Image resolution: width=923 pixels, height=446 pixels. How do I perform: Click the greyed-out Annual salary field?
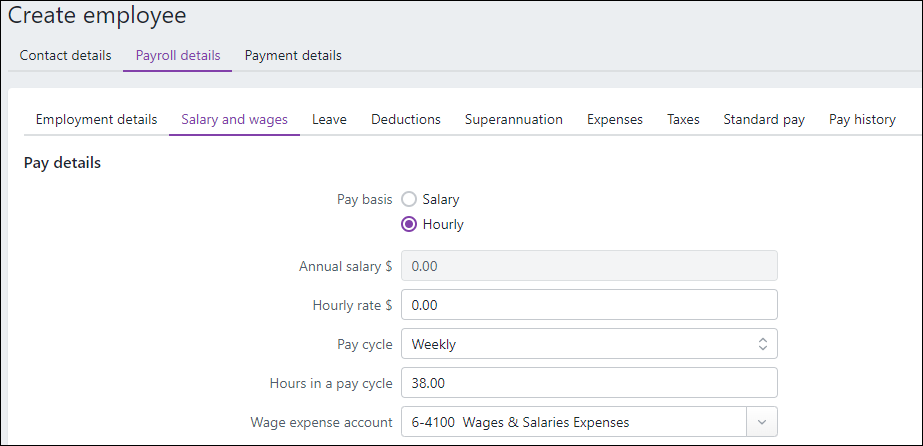click(x=589, y=267)
